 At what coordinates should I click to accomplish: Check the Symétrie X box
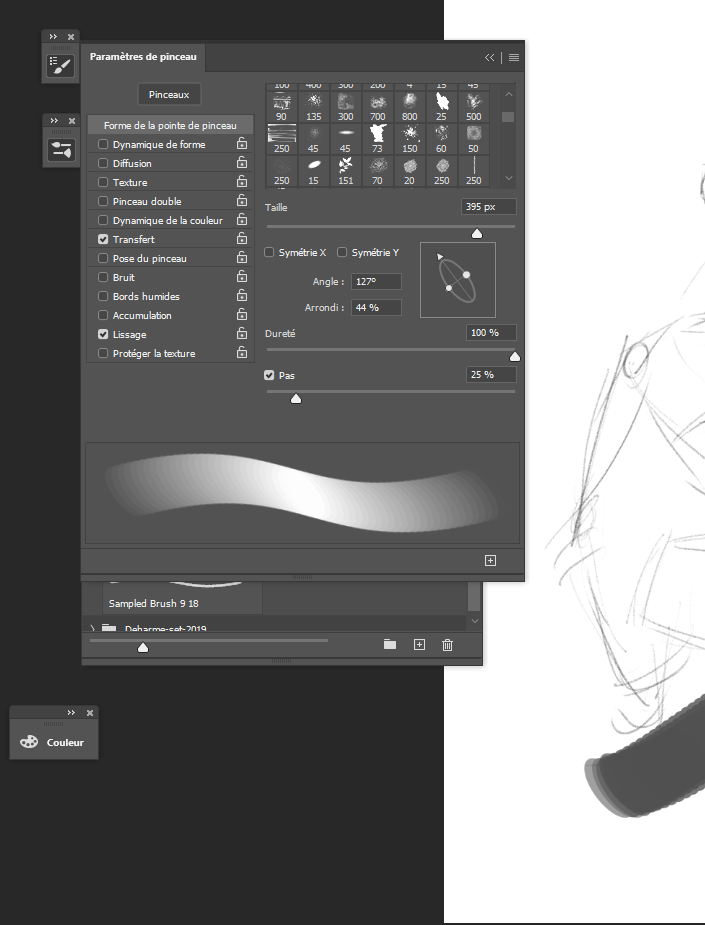pos(269,252)
